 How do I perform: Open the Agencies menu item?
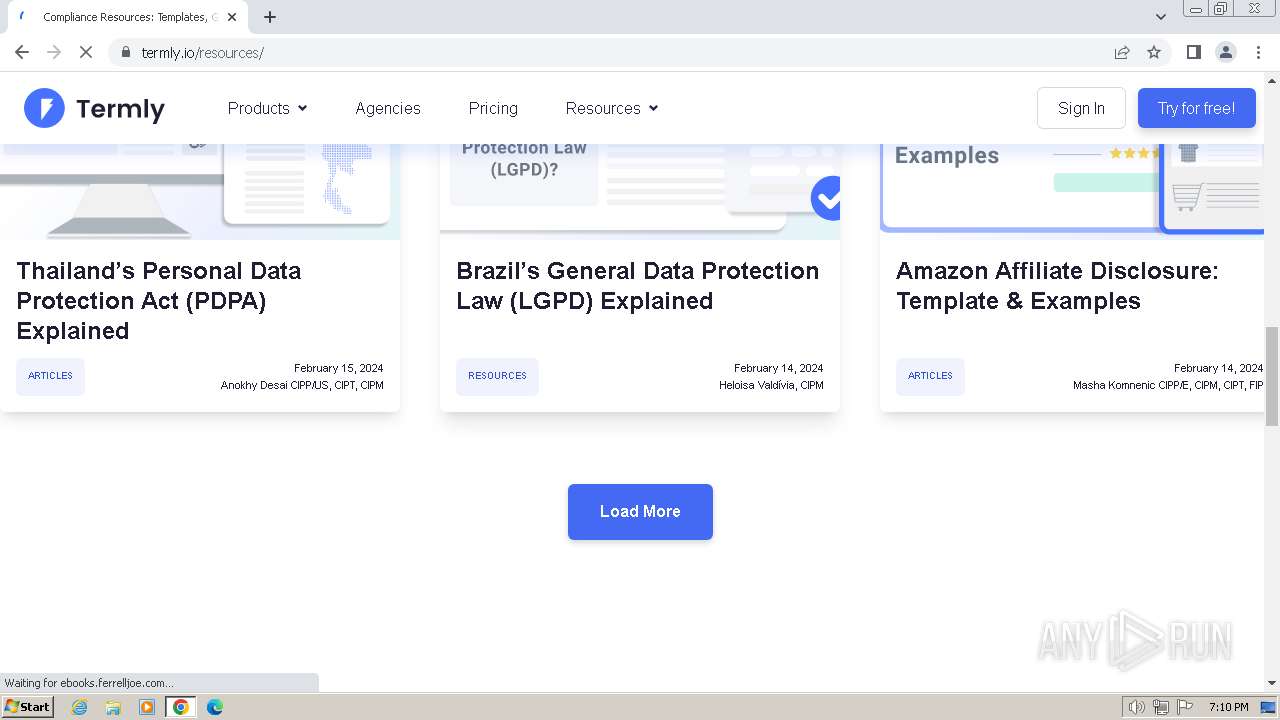click(388, 108)
